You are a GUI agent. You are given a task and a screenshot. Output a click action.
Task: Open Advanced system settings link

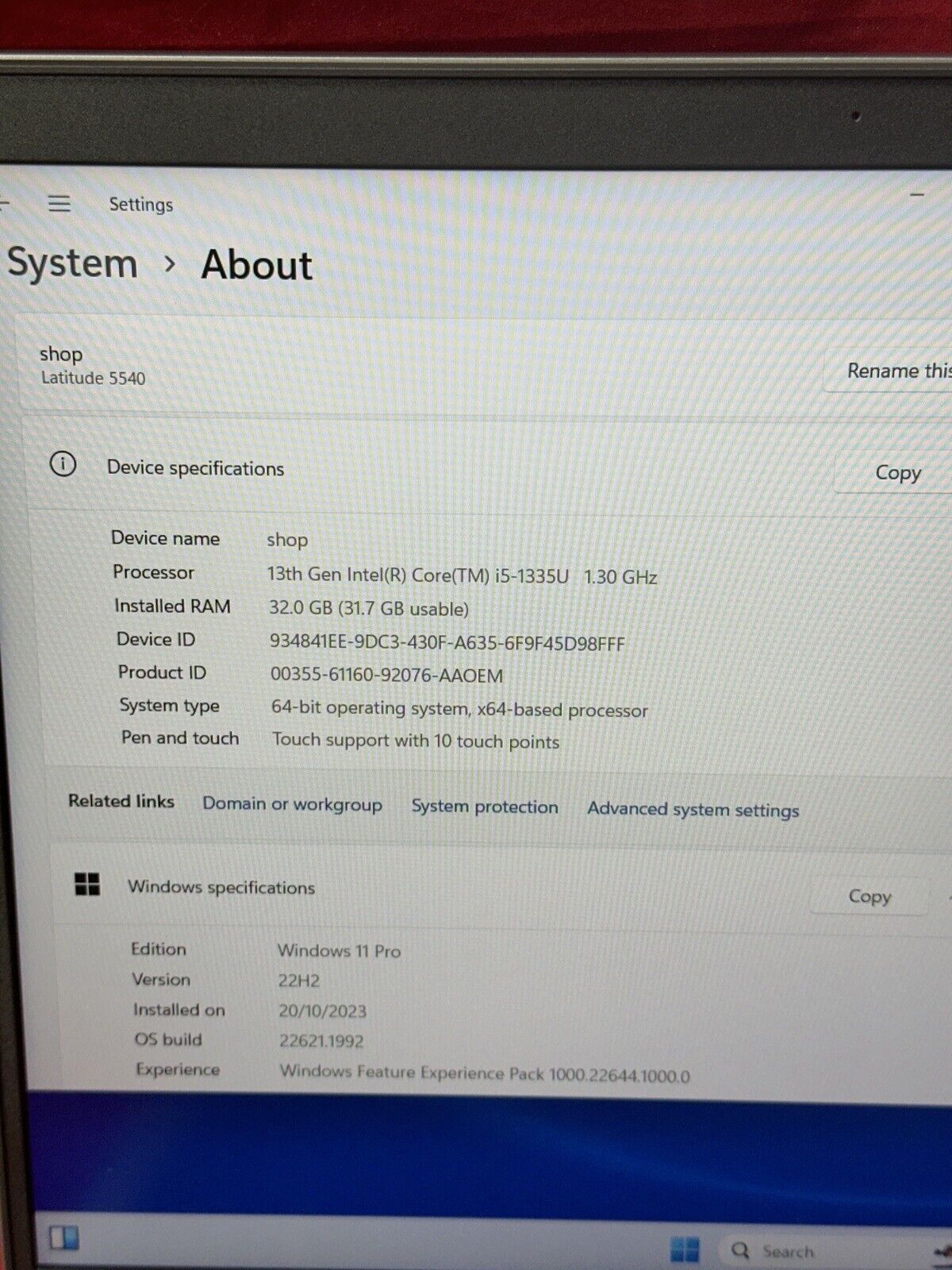click(693, 810)
